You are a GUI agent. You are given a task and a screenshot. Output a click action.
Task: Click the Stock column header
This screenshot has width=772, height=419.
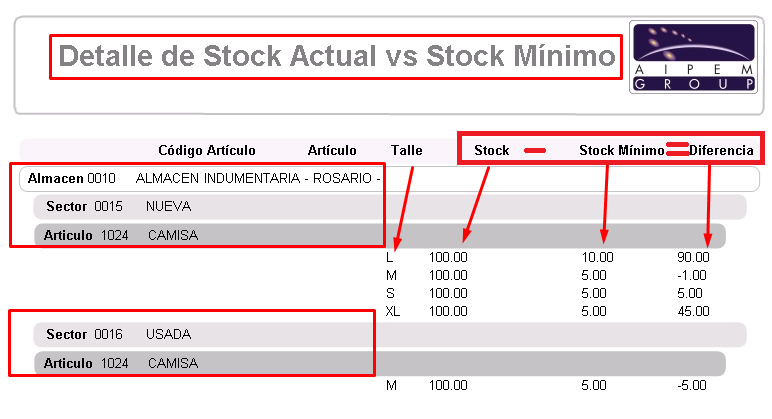(491, 150)
